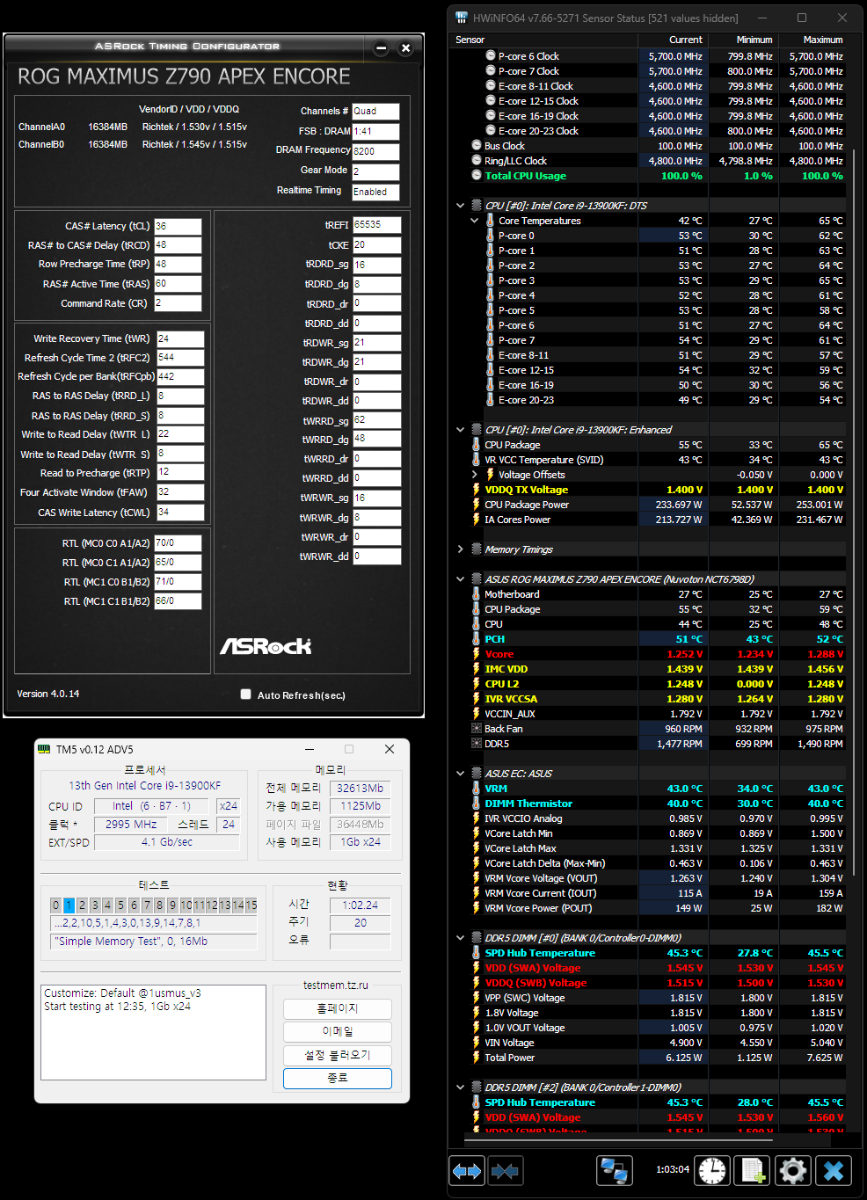867x1200 pixels.
Task: Click the HWiNFO64 title bar app icon
Action: tap(462, 18)
